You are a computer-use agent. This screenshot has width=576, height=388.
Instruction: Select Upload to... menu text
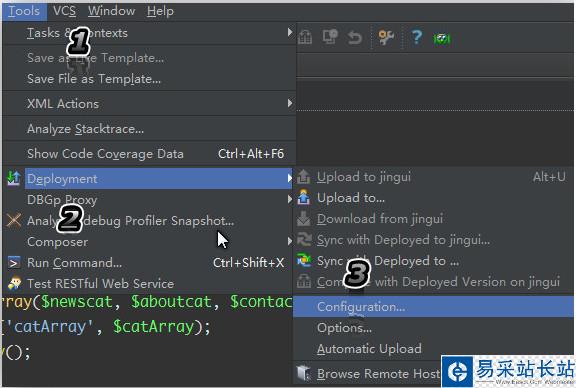tap(351, 198)
